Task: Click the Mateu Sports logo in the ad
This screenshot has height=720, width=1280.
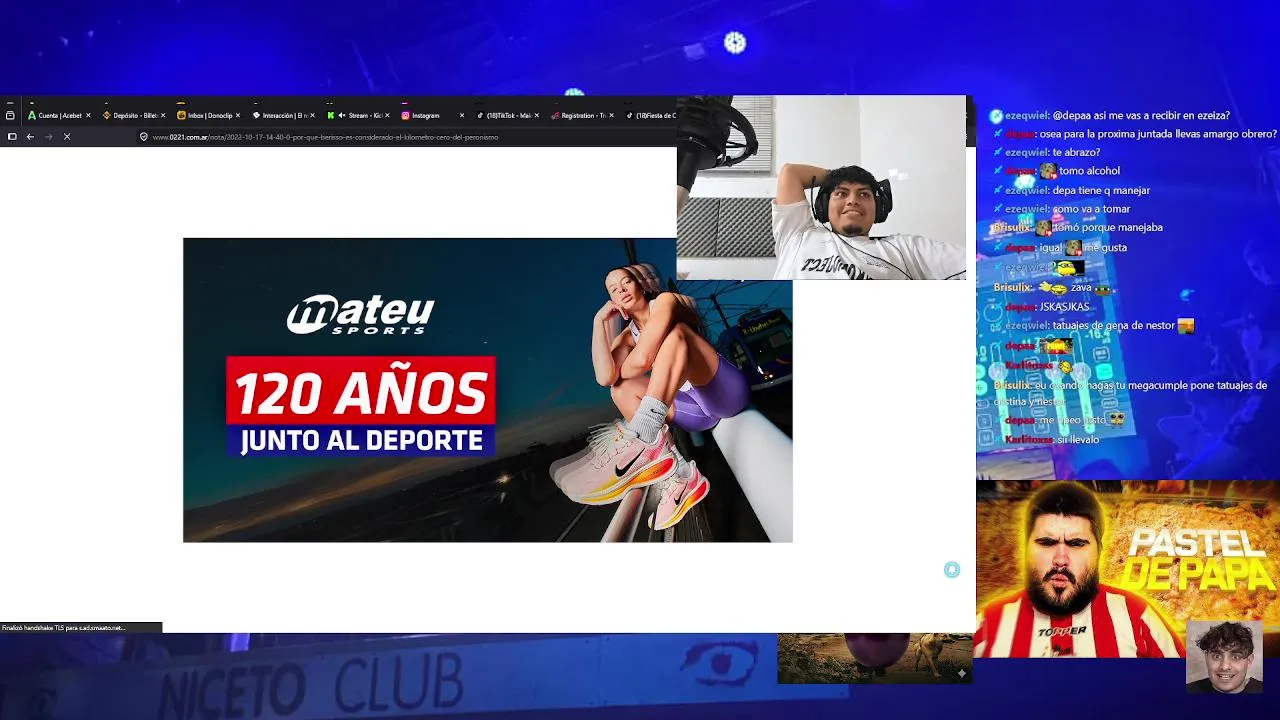Action: point(360,314)
